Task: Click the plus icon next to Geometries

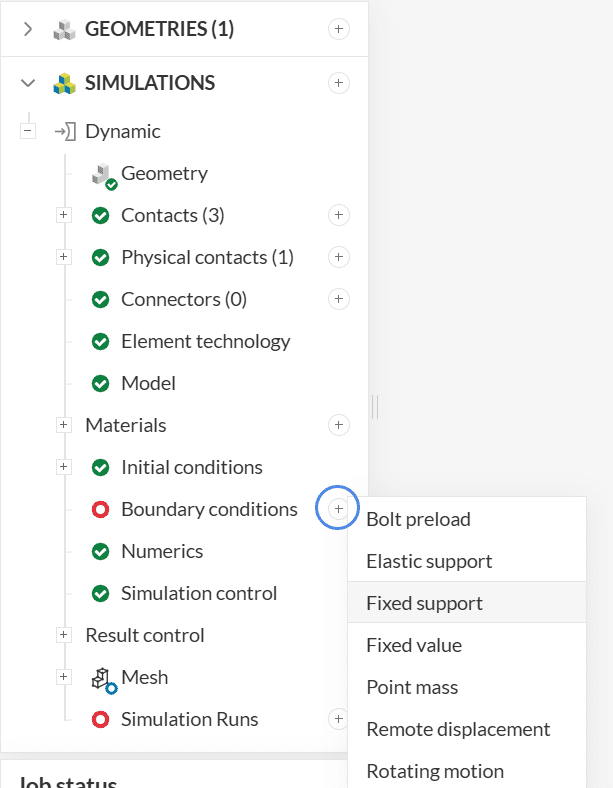Action: point(339,29)
